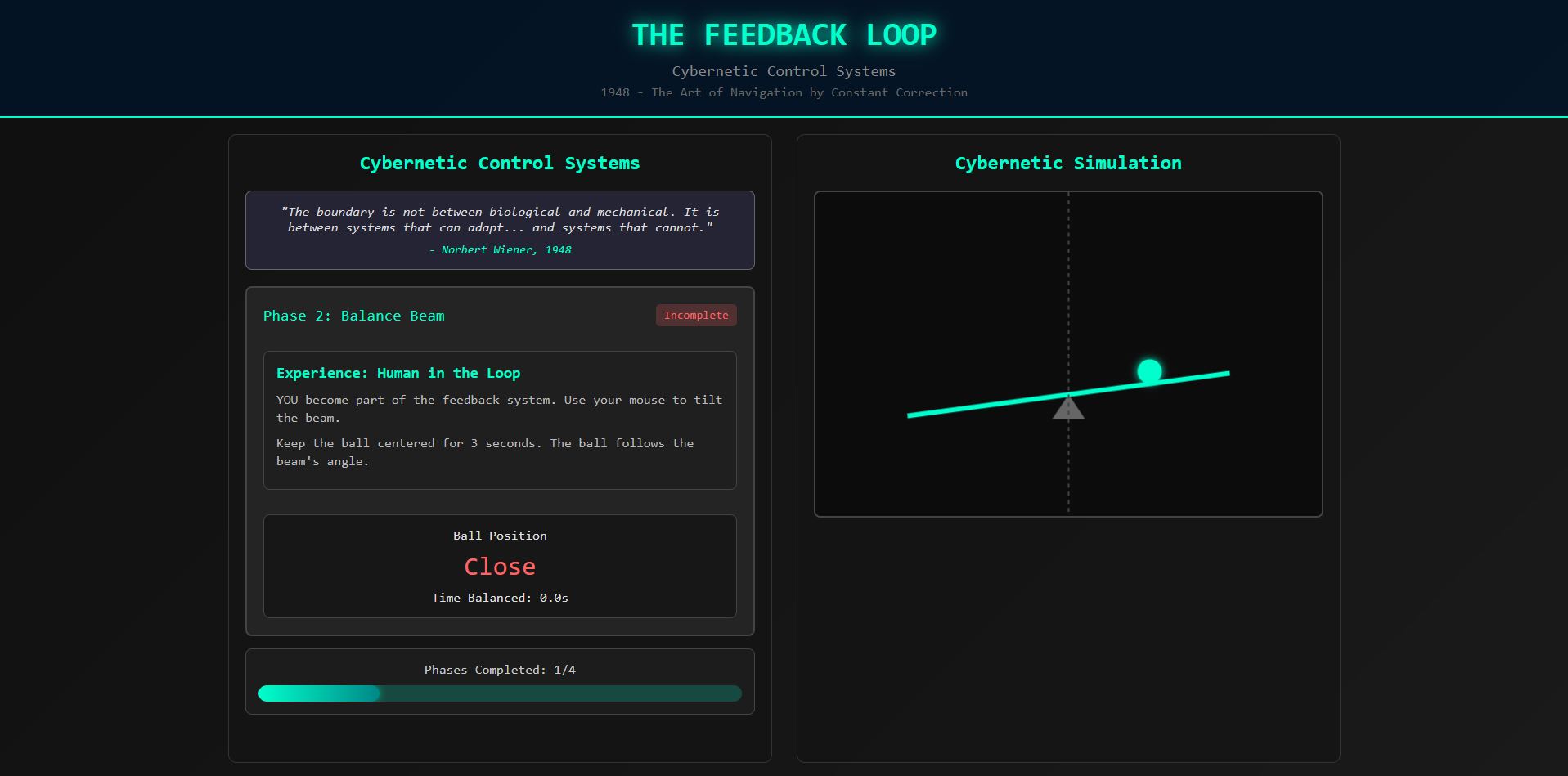
Task: Click the glowing green ball on the beam
Action: 1149,371
